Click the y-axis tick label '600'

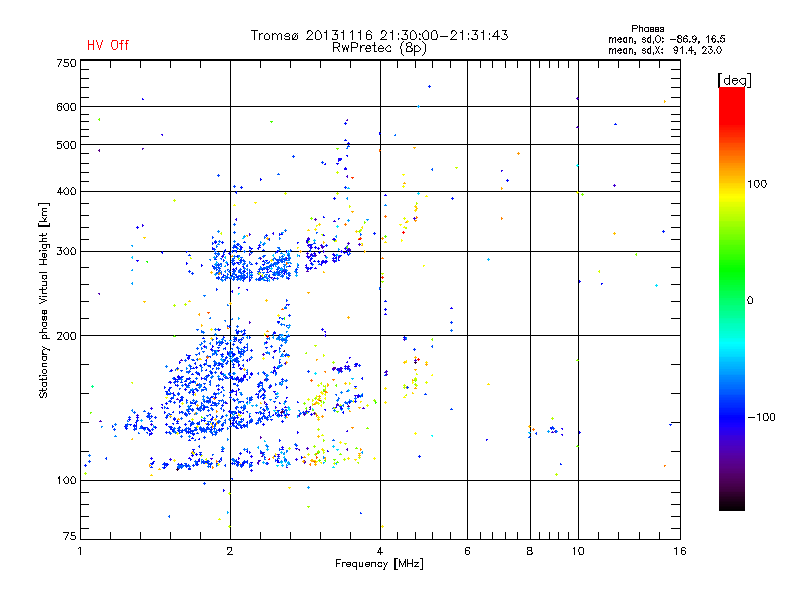[66, 107]
